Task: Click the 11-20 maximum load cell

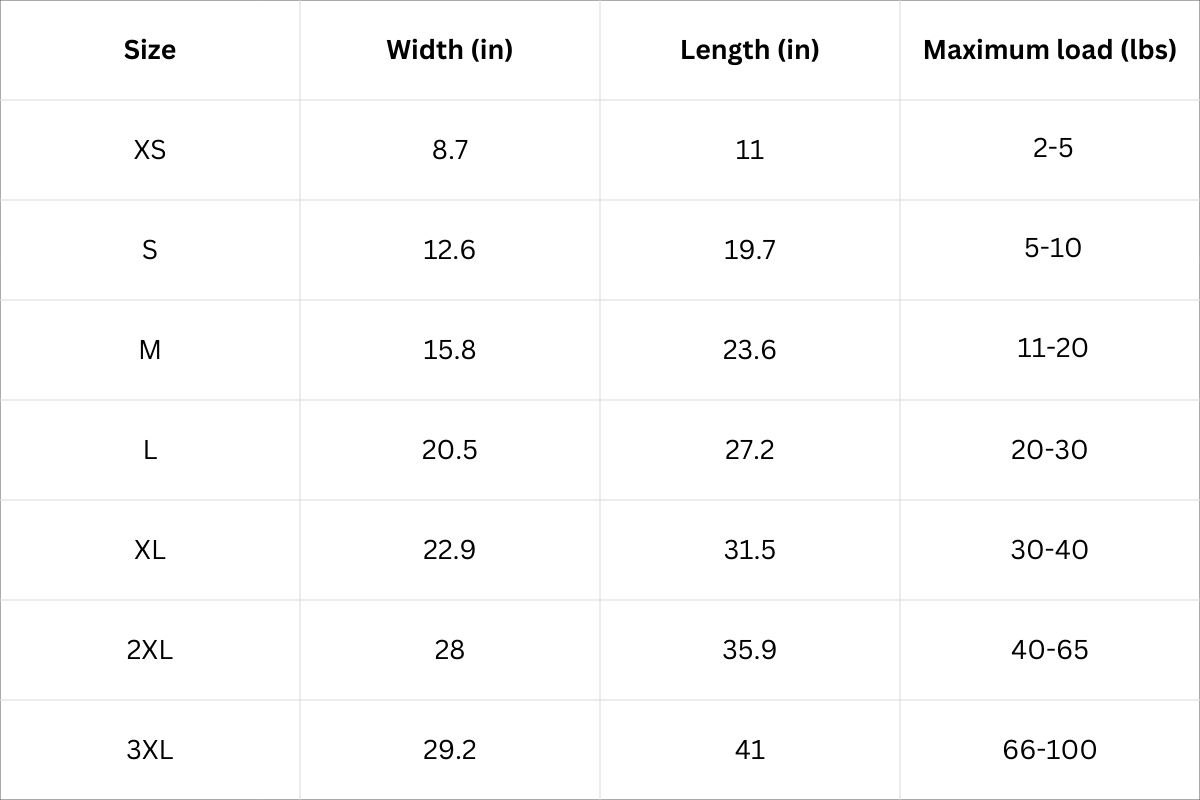Action: 1052,348
